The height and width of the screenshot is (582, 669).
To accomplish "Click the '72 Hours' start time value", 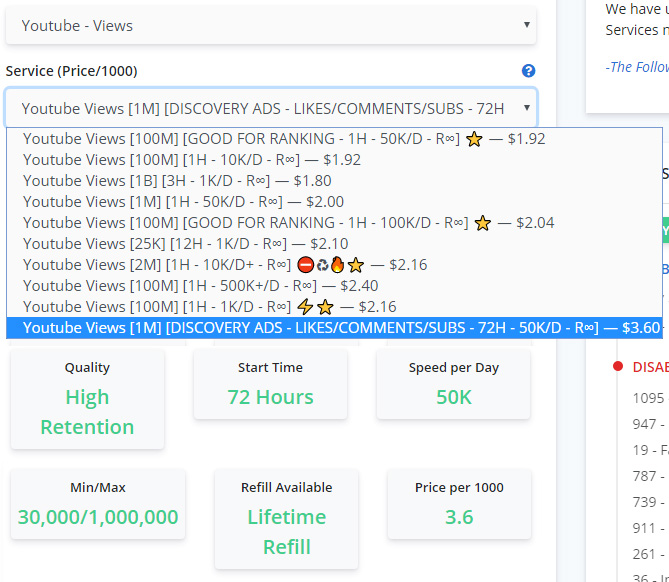I will 270,397.
